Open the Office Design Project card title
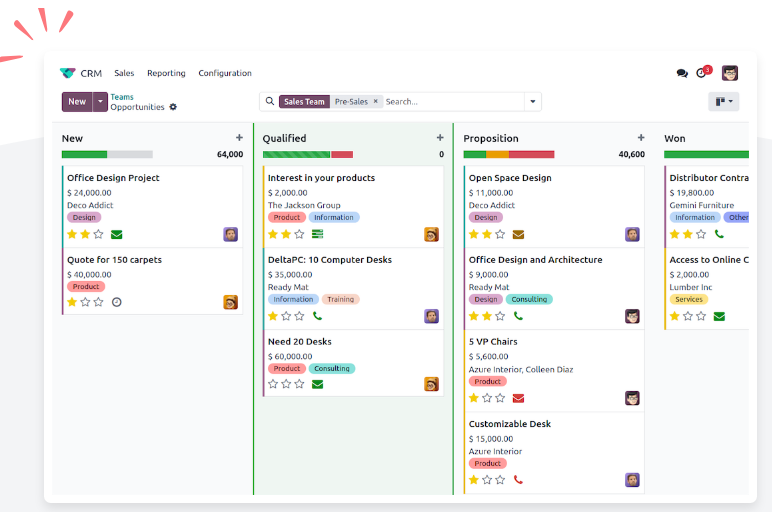Image resolution: width=772 pixels, height=512 pixels. pyautogui.click(x=113, y=178)
